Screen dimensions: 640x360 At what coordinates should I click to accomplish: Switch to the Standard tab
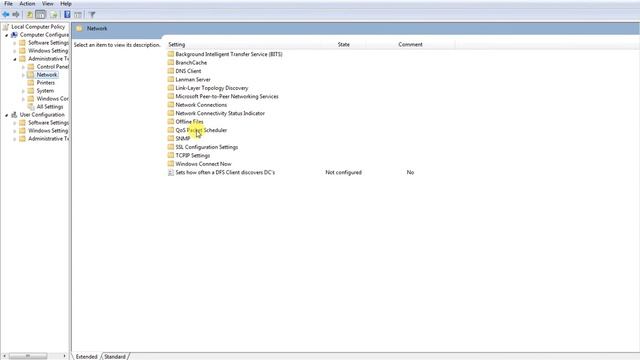[x=115, y=356]
